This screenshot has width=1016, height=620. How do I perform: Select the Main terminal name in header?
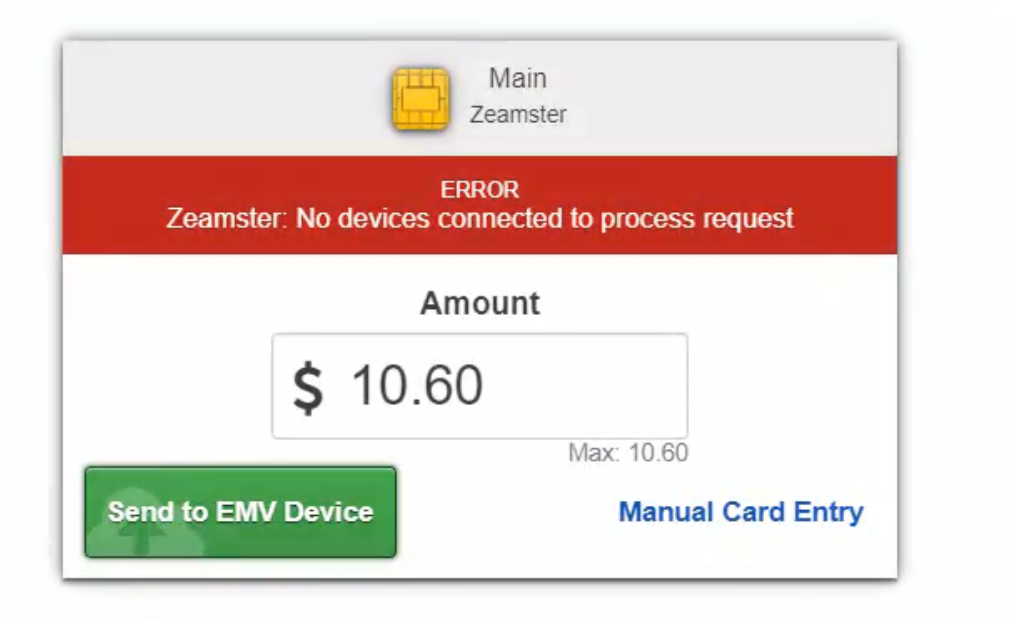[x=517, y=78]
